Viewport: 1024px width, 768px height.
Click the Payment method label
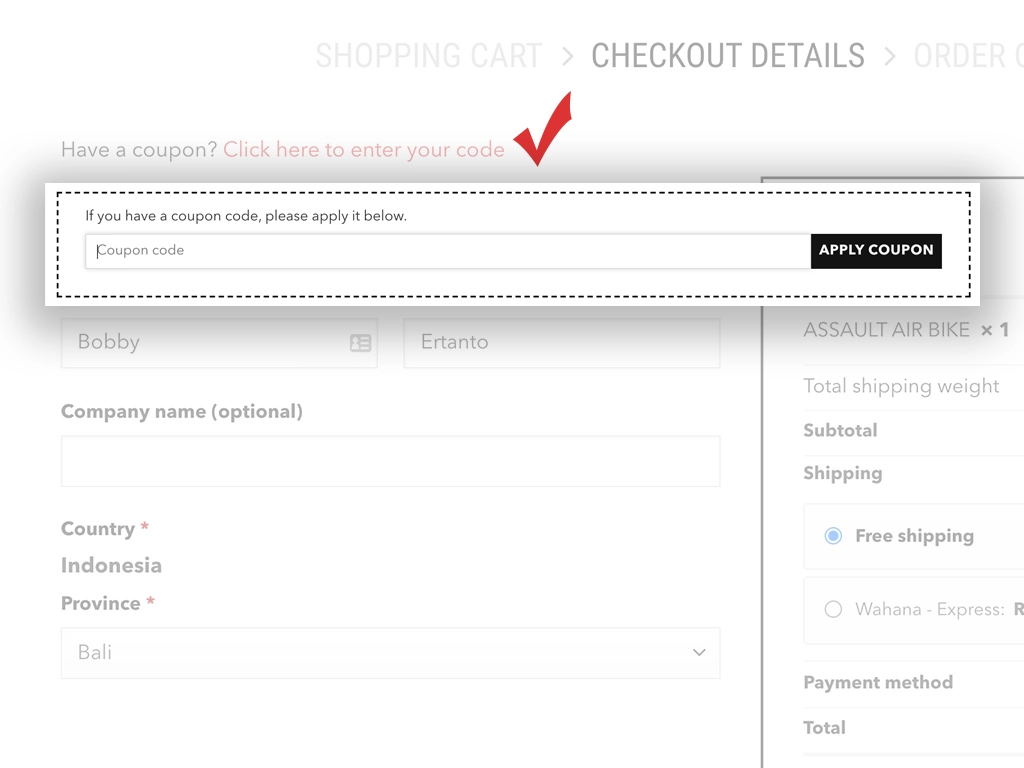click(878, 683)
